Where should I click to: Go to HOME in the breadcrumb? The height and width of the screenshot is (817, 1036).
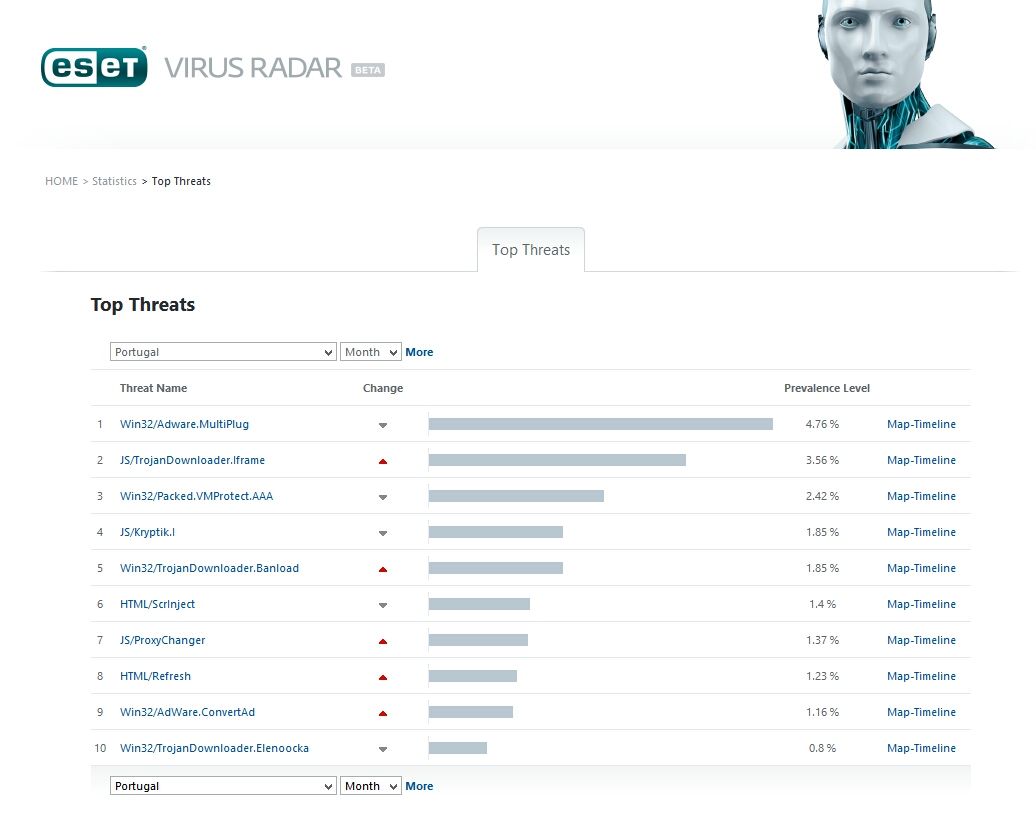61,181
